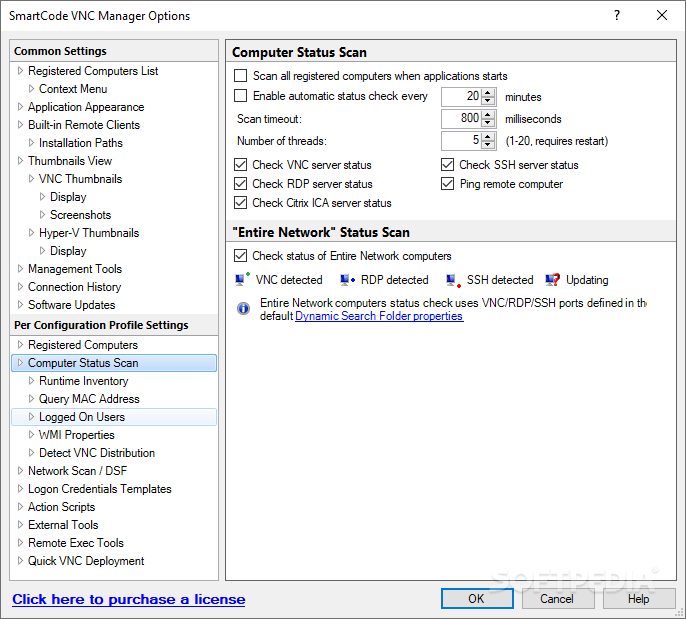Expand arrow next to Application Appearance
The image size is (686, 619).
pyautogui.click(x=20, y=106)
